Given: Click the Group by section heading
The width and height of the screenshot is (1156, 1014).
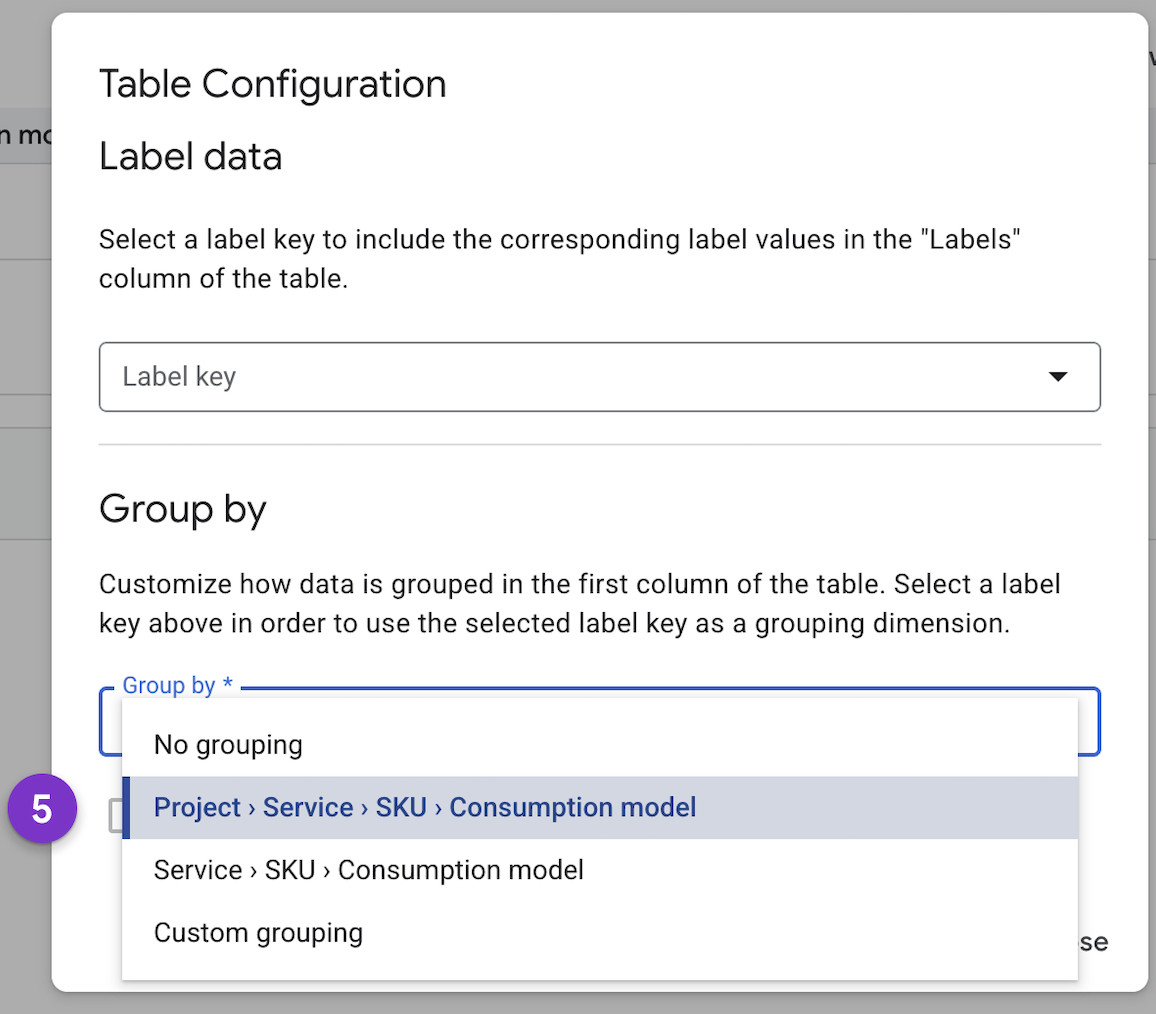Looking at the screenshot, I should coord(183,510).
